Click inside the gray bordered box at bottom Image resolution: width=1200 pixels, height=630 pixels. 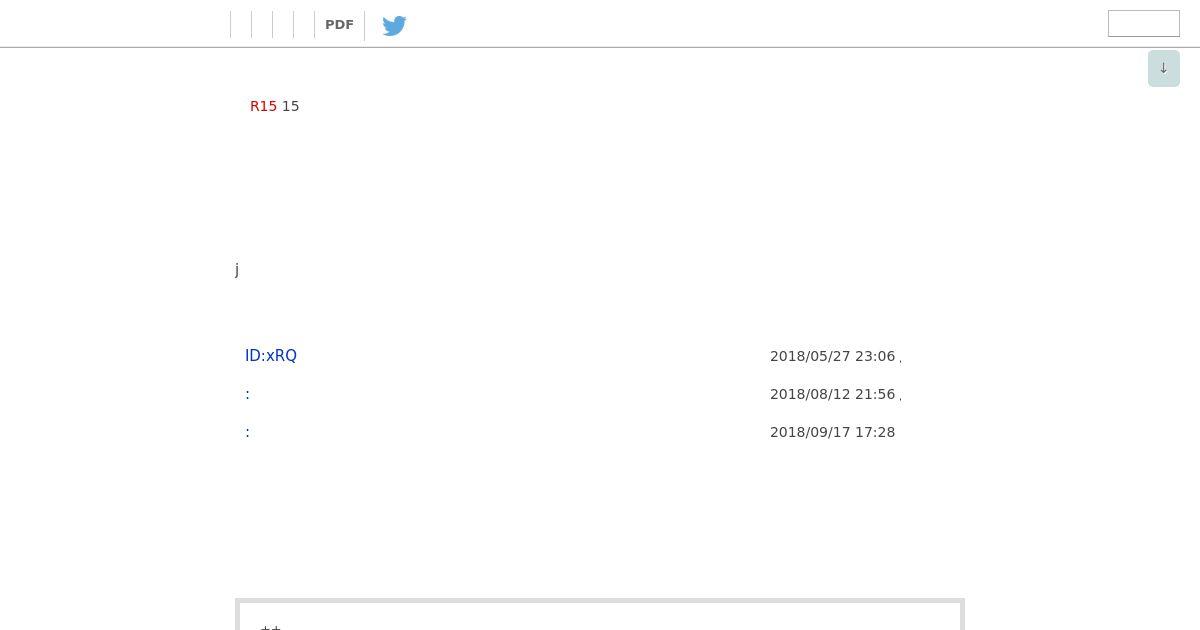tap(600, 615)
